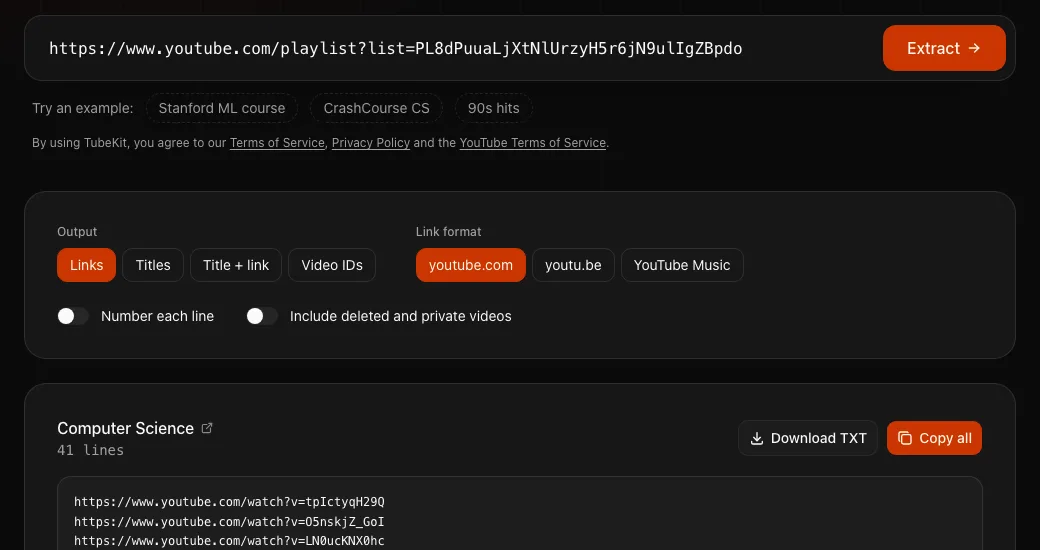Enable Number each line toggle
1040x550 pixels.
click(x=73, y=316)
